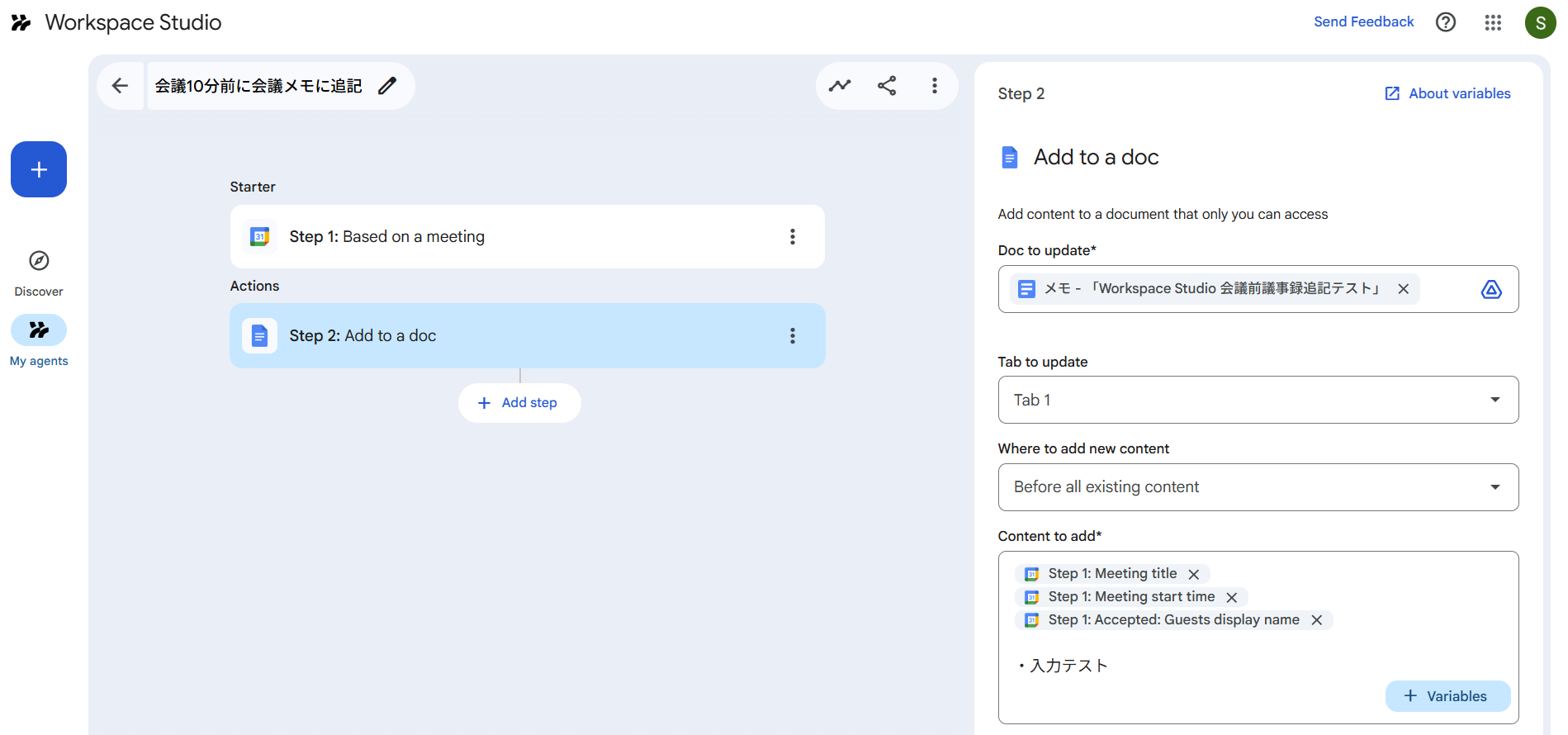
Task: Click the back arrow icon
Action: click(120, 86)
